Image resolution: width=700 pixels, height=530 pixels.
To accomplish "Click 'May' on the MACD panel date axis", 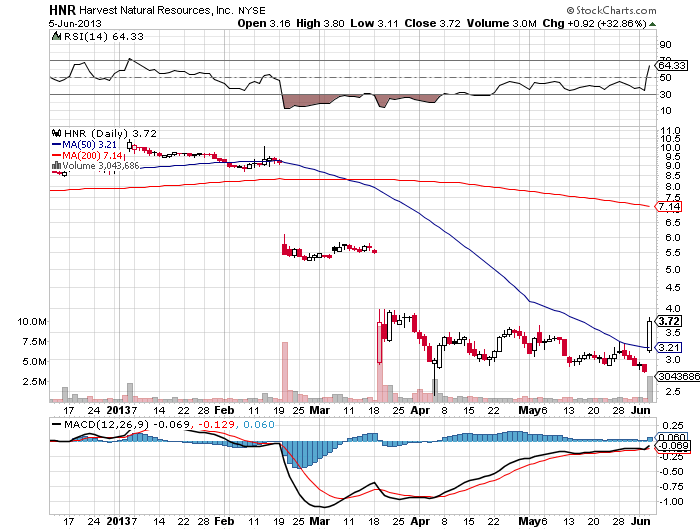I will coord(530,521).
